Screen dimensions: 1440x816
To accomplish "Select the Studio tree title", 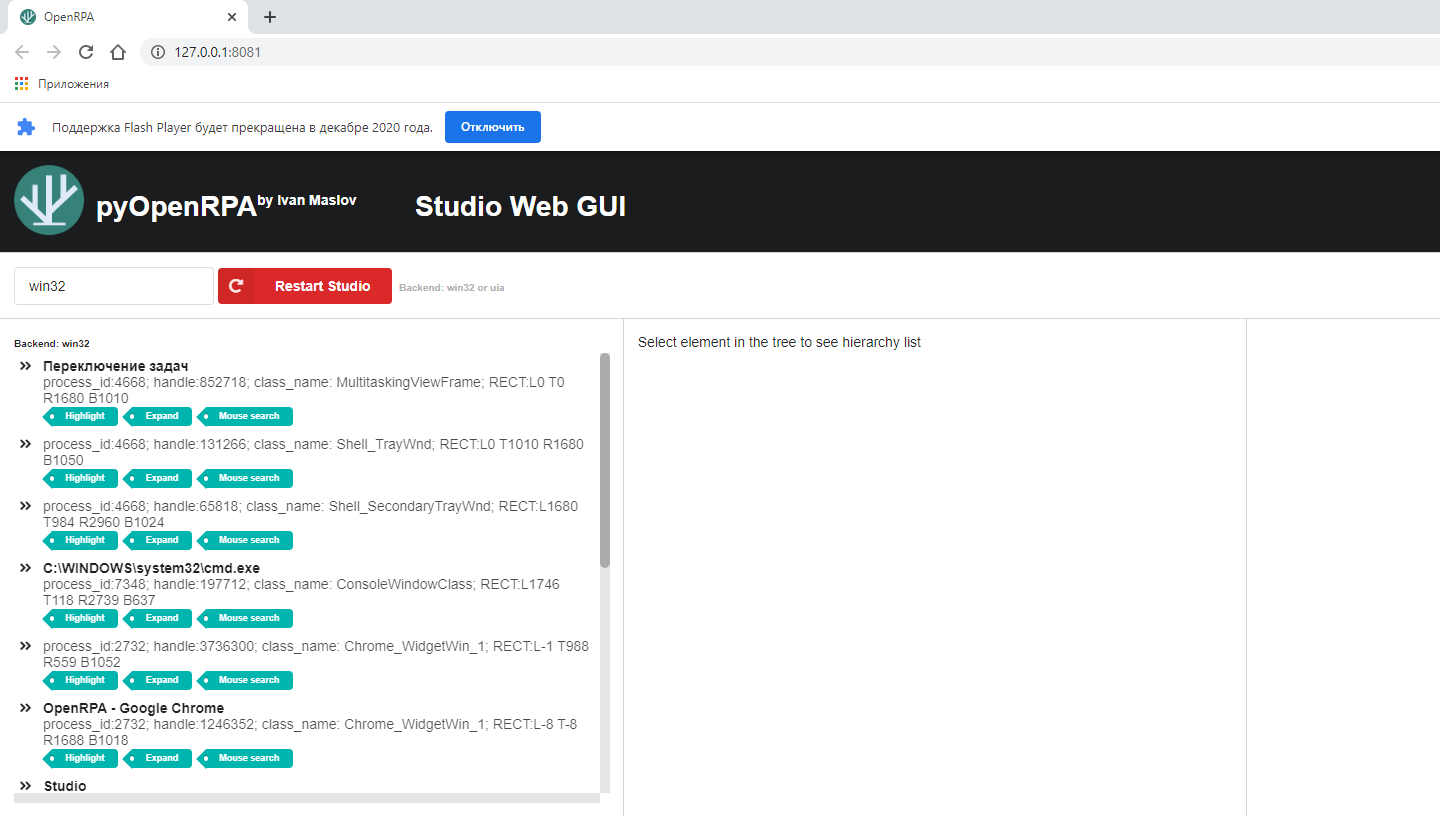I will [x=65, y=786].
